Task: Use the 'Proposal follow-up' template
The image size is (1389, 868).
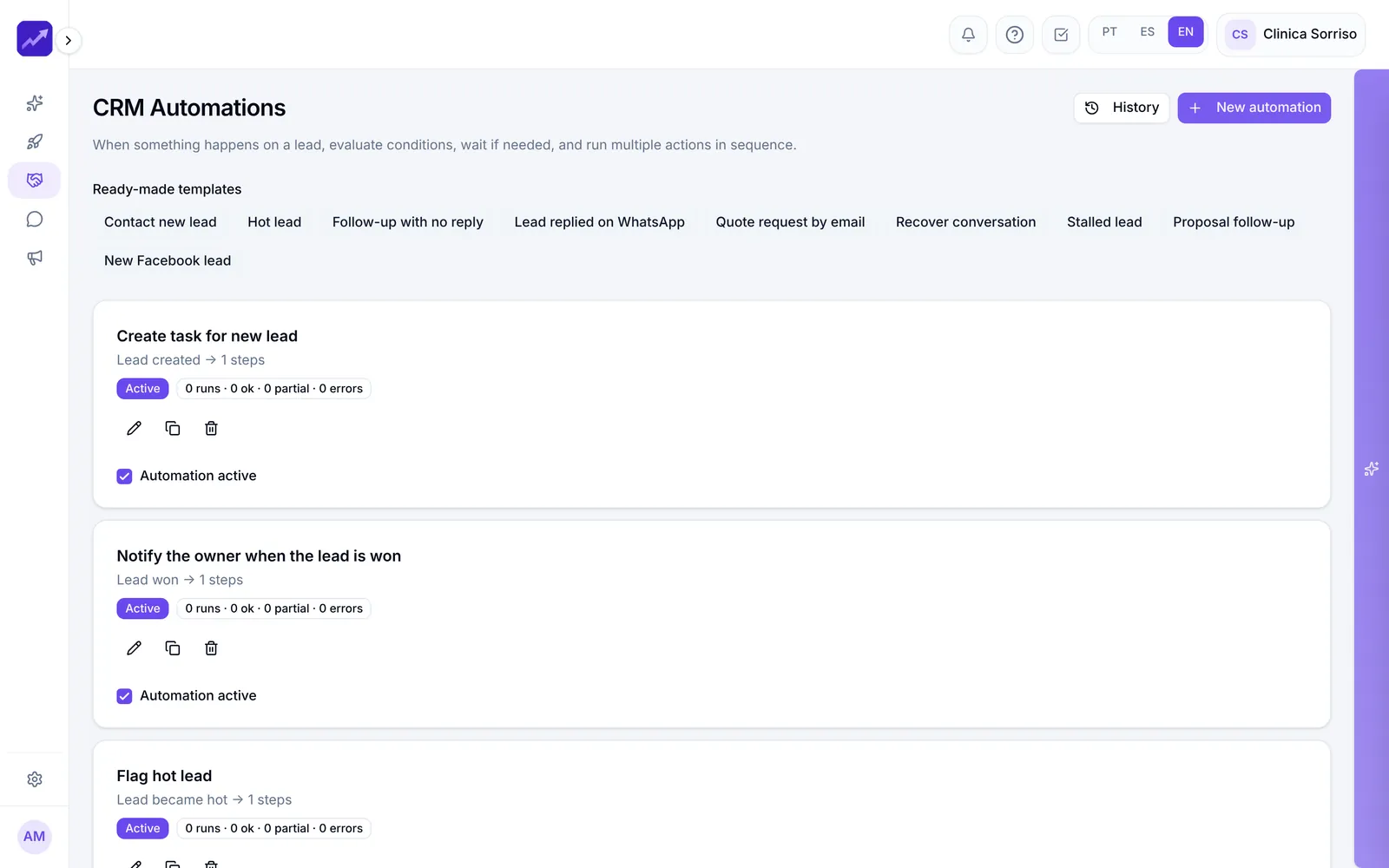Action: tap(1234, 222)
